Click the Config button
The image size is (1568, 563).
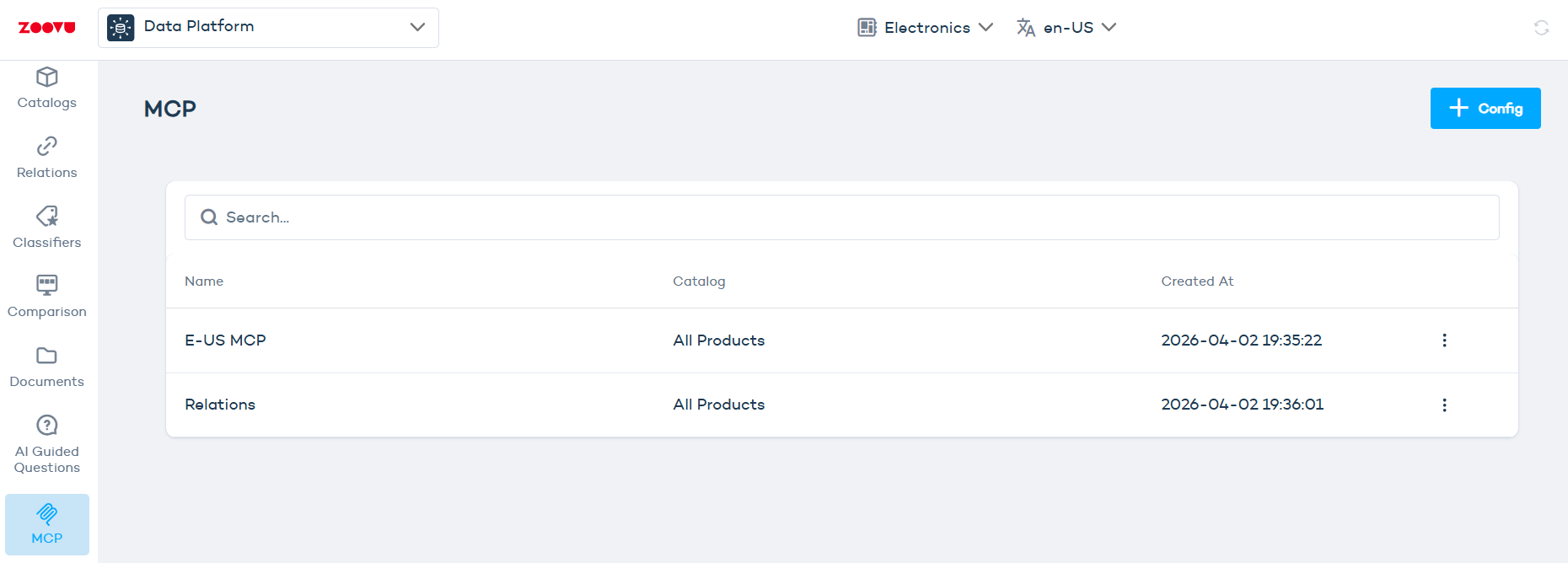coord(1485,109)
